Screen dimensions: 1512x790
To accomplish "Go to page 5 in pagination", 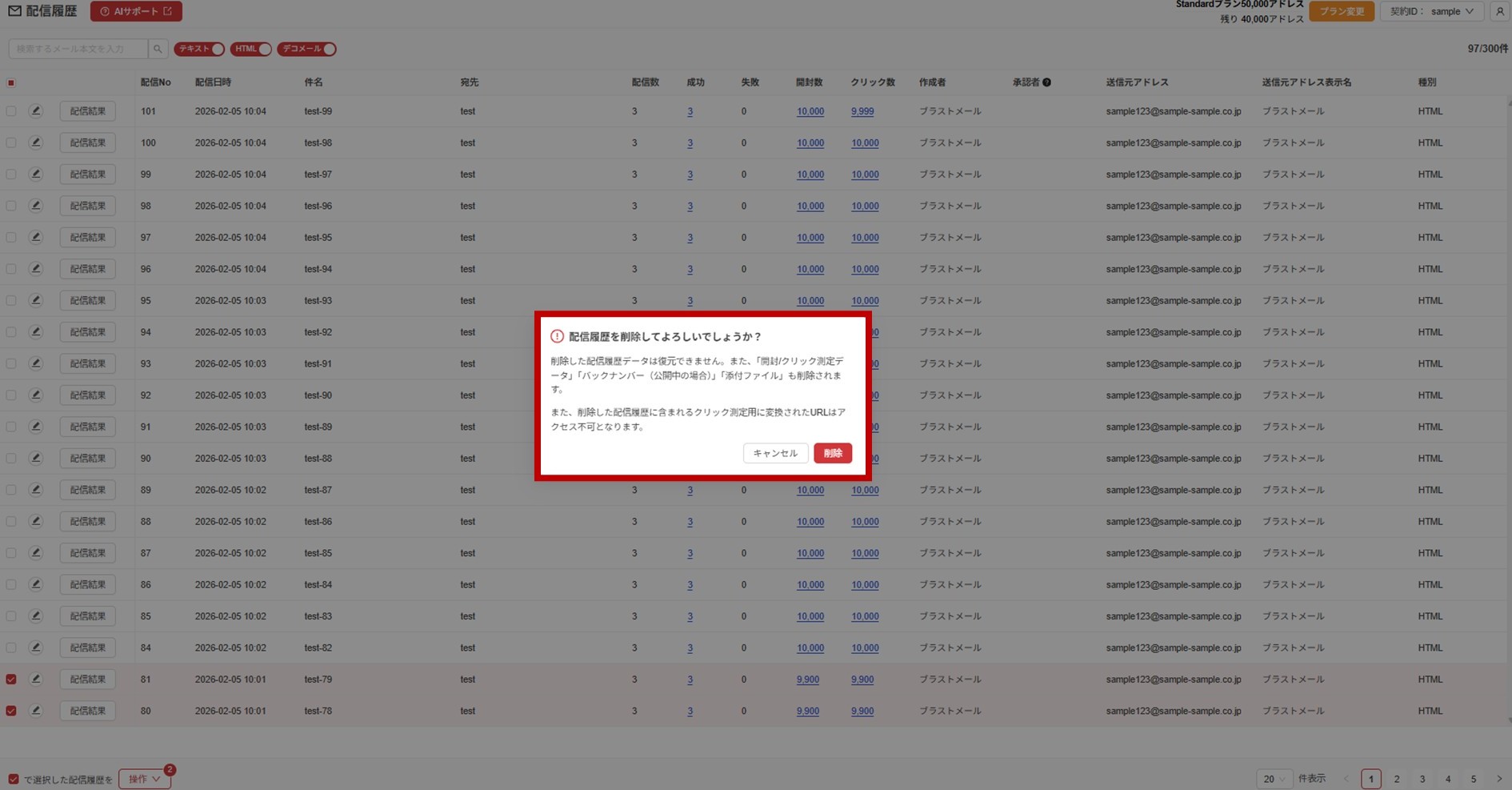I will click(1473, 779).
